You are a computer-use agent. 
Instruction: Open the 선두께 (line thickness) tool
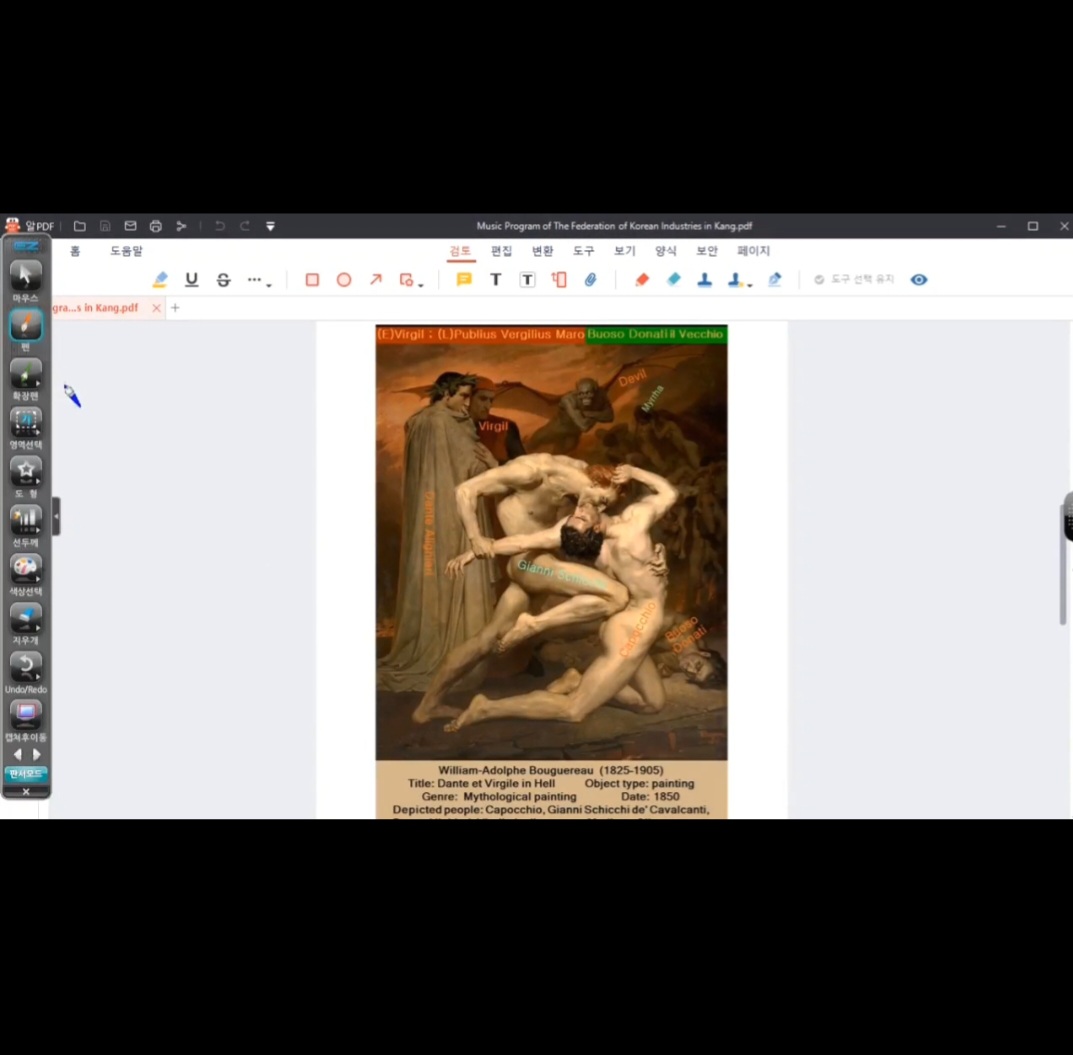click(x=25, y=526)
